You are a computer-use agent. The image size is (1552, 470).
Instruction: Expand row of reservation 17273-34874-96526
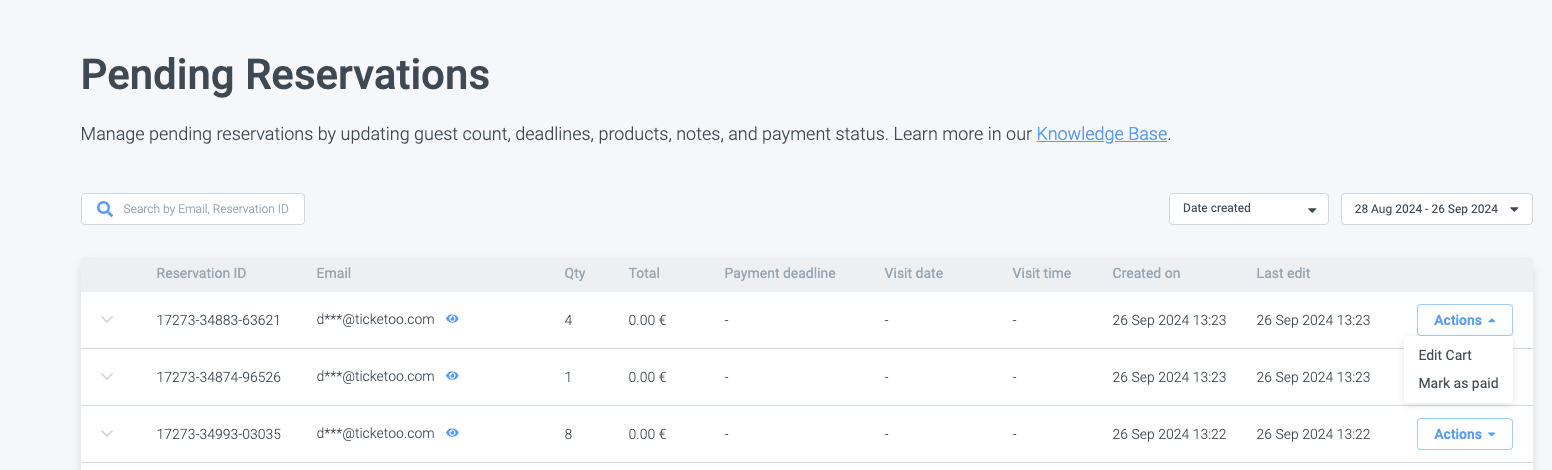[107, 377]
